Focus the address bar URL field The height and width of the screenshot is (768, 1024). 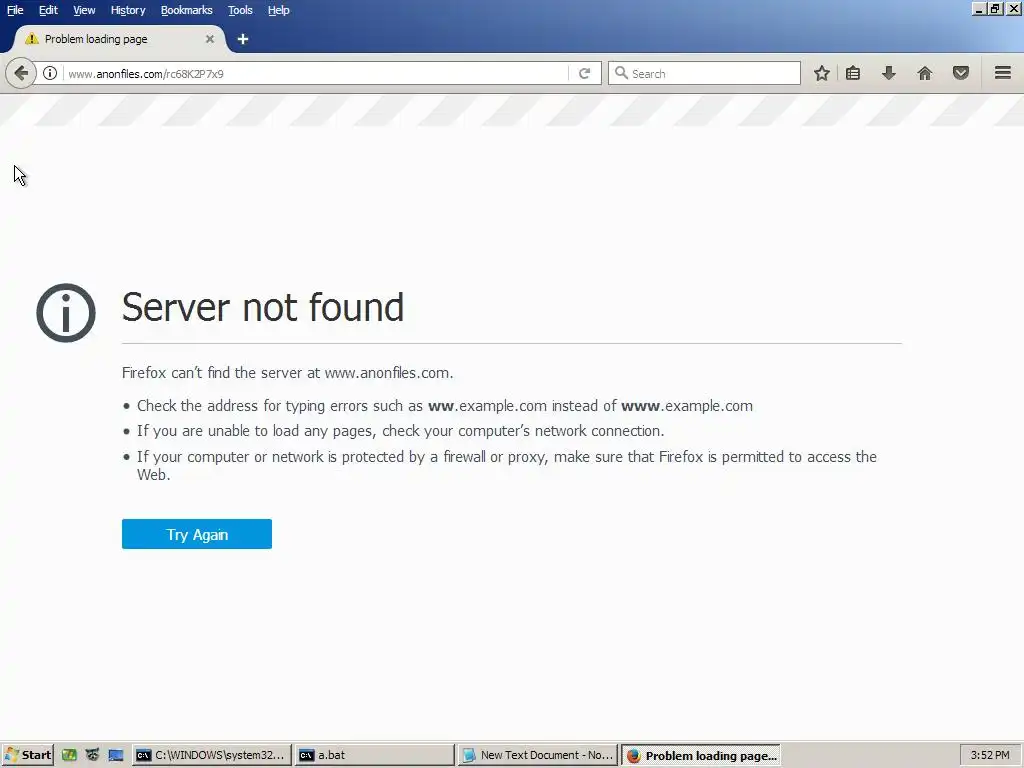316,73
